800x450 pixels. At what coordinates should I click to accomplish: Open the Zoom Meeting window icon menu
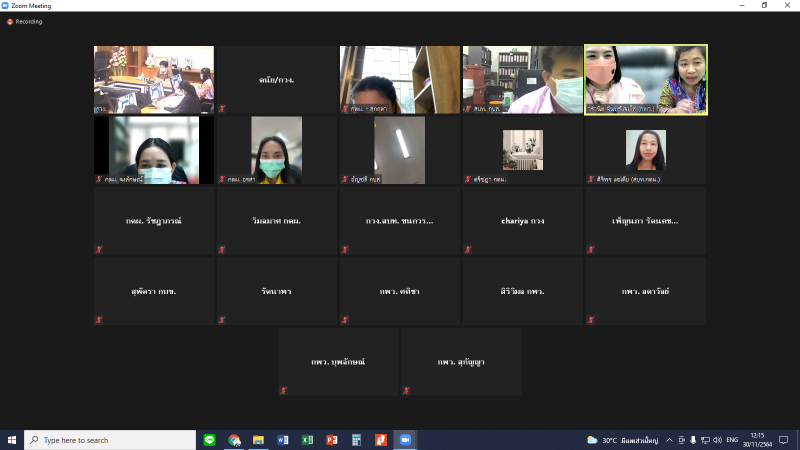pos(5,6)
